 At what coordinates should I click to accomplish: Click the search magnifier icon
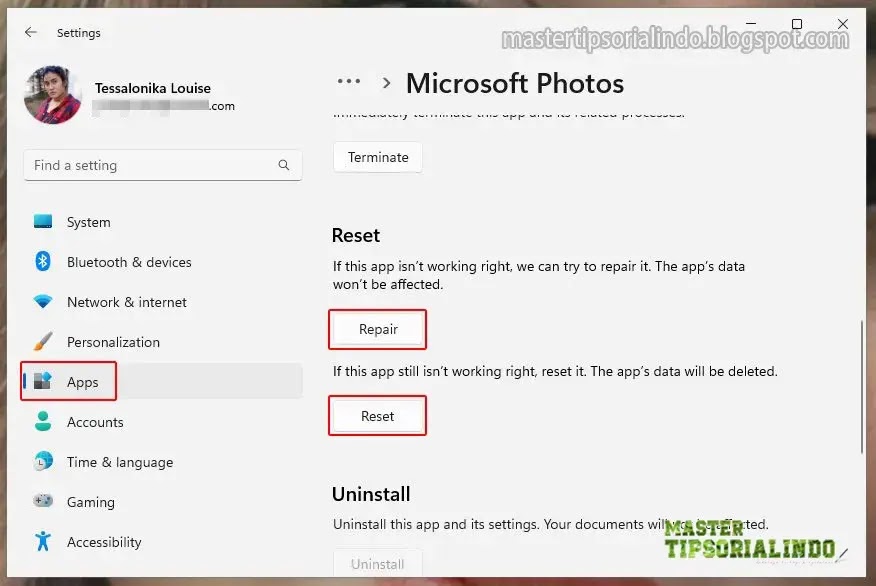pyautogui.click(x=284, y=165)
